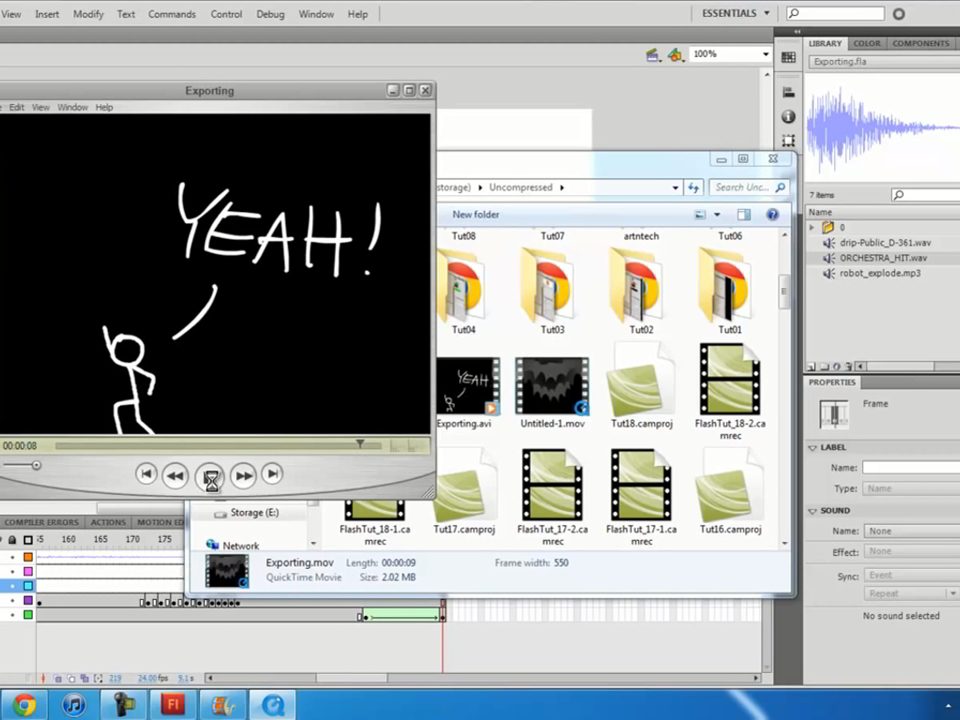This screenshot has width=960, height=720.
Task: Select the Exporting.avi video thumbnail
Action: [468, 386]
